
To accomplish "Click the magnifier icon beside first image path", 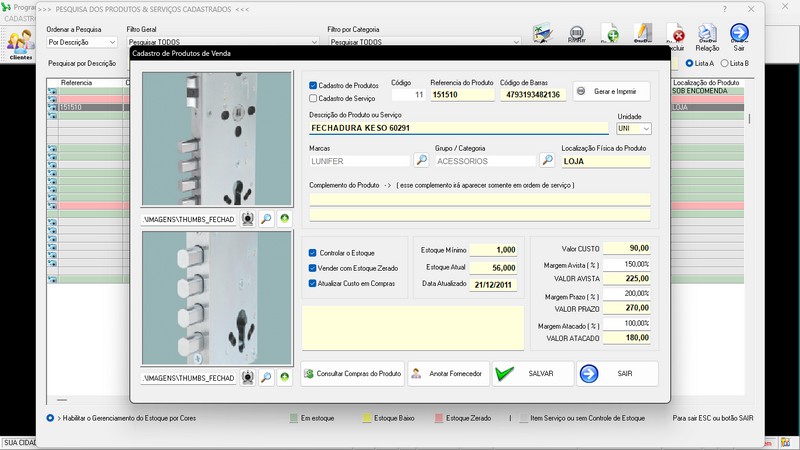I will [267, 218].
